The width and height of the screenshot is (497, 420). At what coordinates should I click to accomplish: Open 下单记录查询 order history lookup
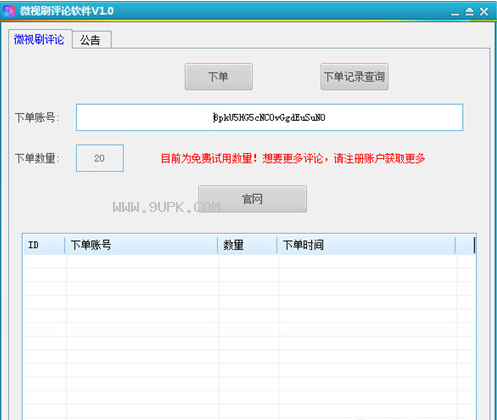click(x=354, y=77)
